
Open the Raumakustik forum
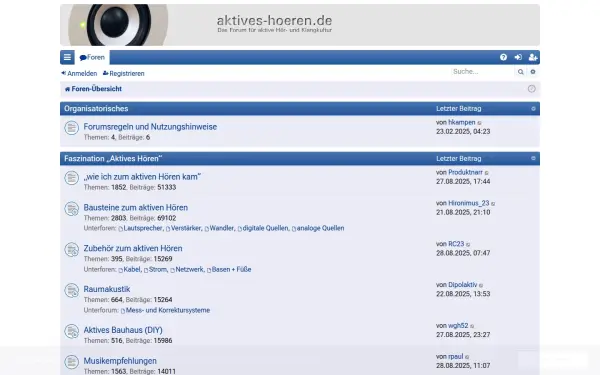coord(107,289)
